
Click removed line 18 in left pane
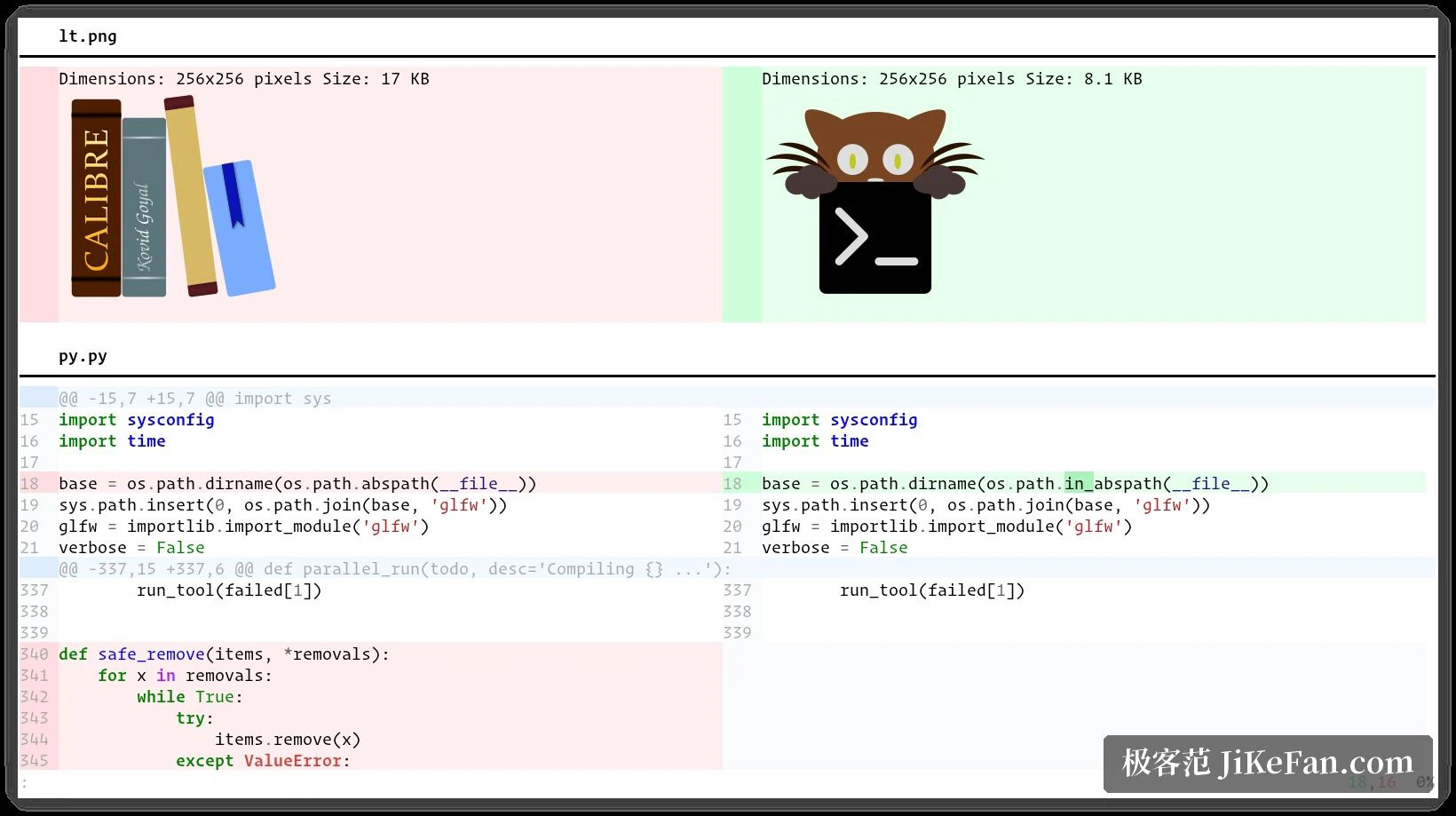[371, 484]
